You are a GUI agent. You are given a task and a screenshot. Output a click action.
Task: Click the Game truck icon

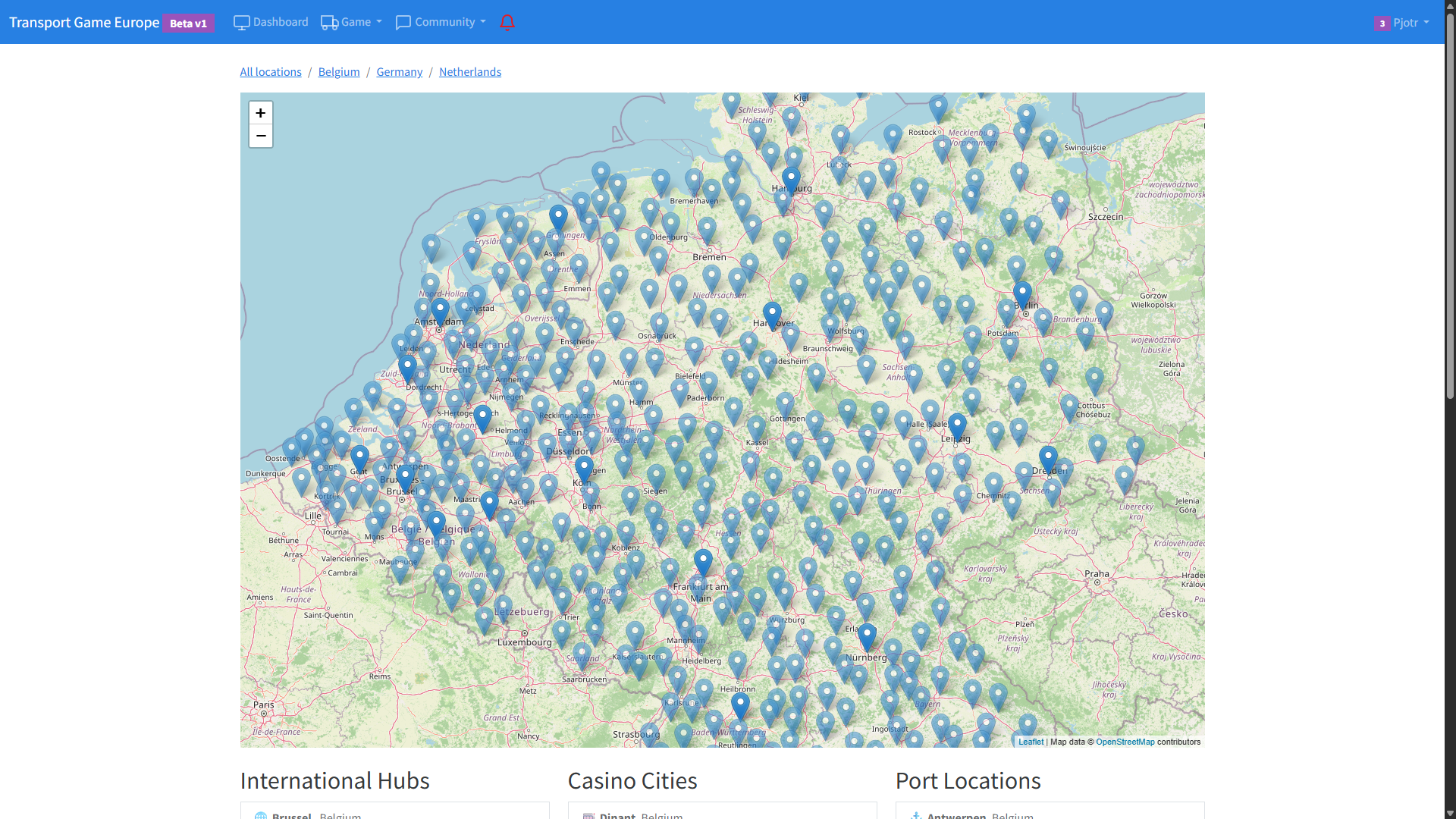(329, 23)
